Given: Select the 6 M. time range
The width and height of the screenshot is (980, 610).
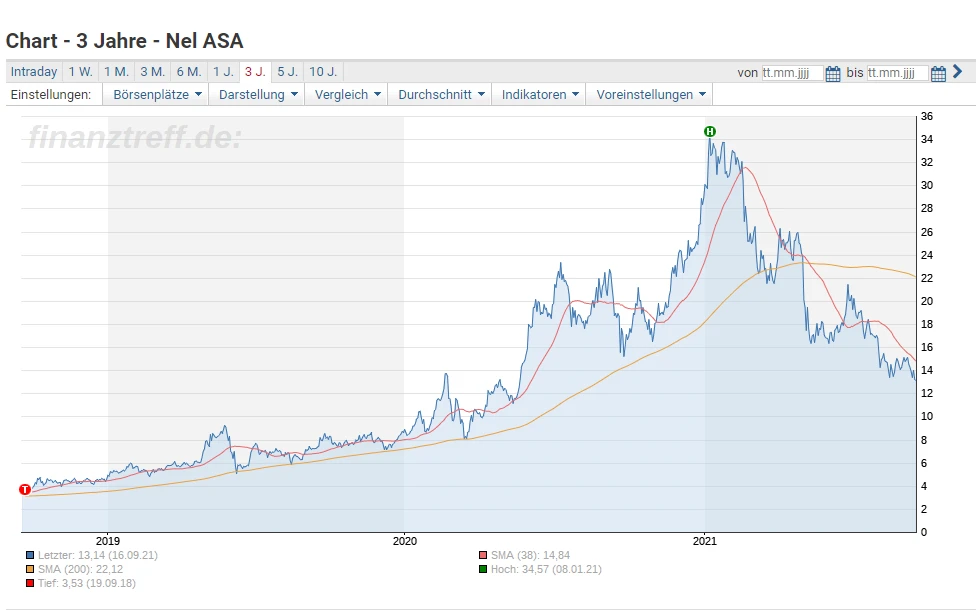Looking at the screenshot, I should pyautogui.click(x=189, y=72).
